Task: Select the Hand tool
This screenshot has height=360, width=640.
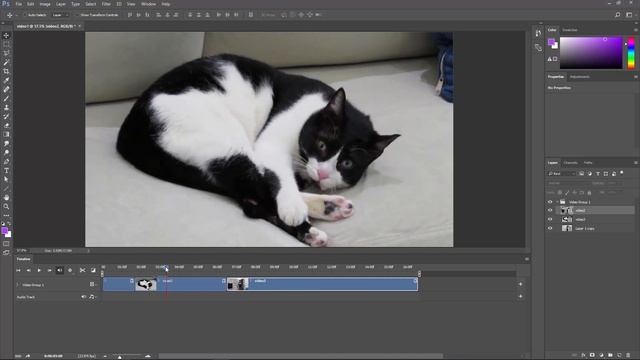Action: click(x=6, y=197)
